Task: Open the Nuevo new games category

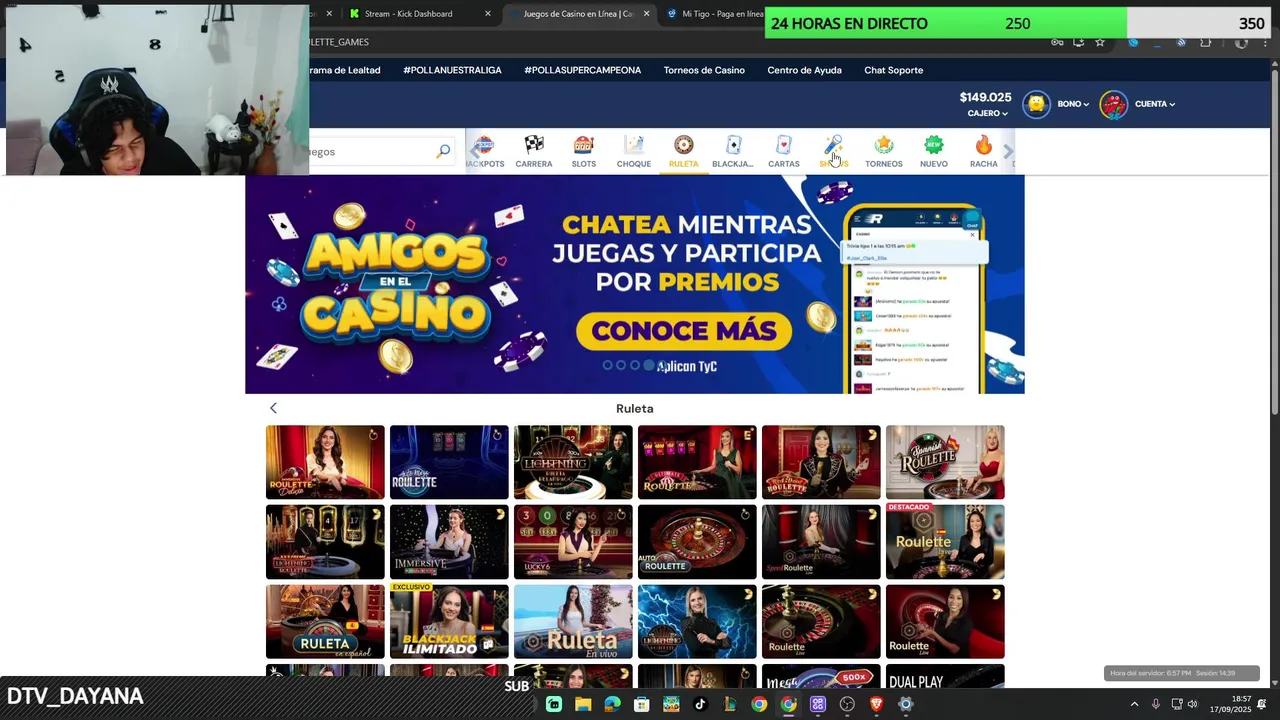Action: click(934, 151)
